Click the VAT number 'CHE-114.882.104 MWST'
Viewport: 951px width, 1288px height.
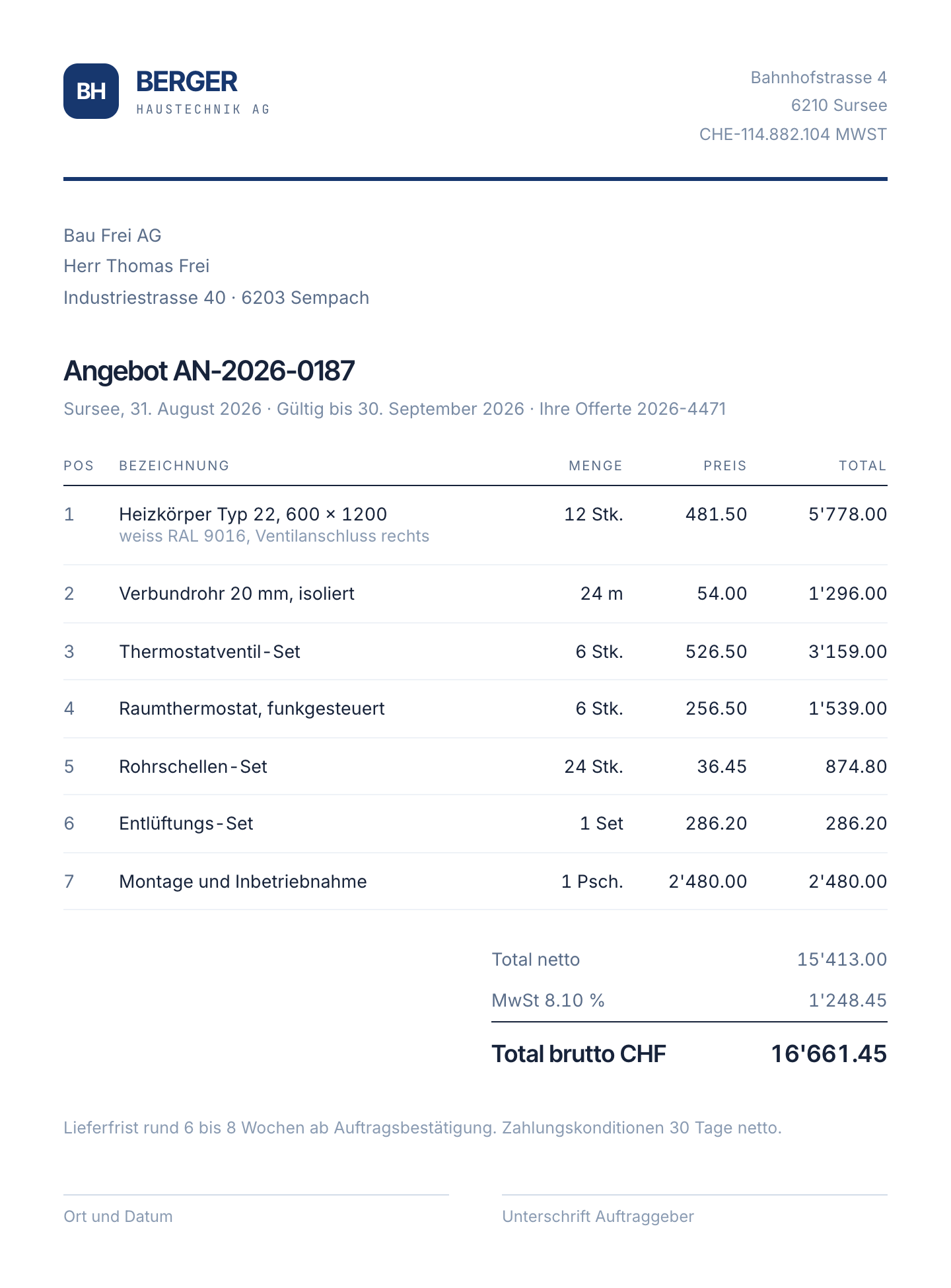tap(793, 135)
